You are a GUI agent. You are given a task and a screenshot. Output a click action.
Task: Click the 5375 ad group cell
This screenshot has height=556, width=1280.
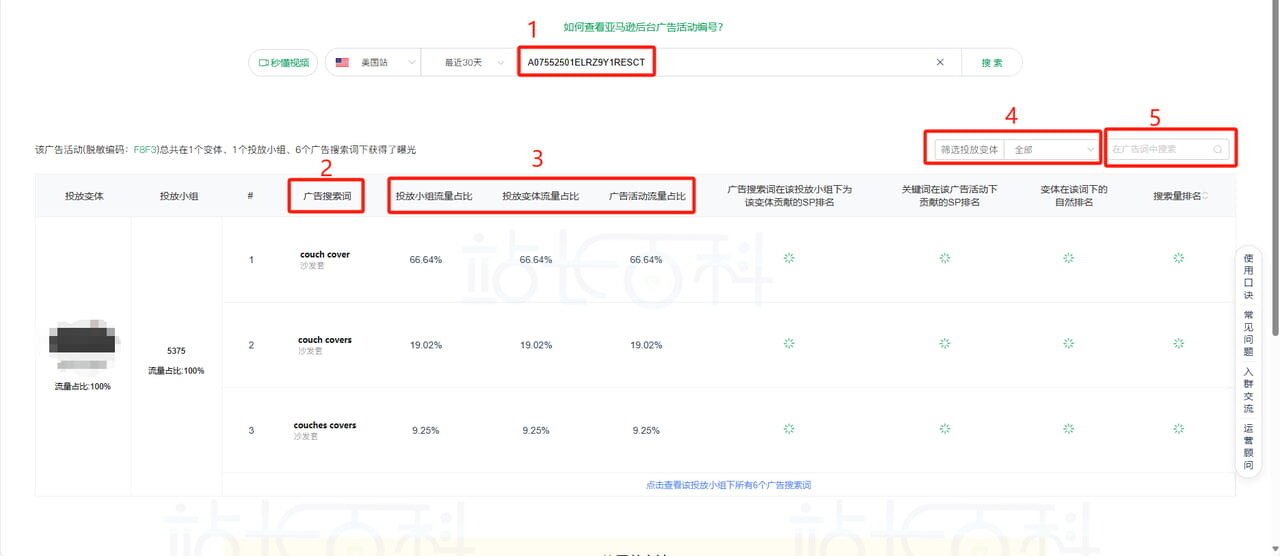tap(176, 351)
